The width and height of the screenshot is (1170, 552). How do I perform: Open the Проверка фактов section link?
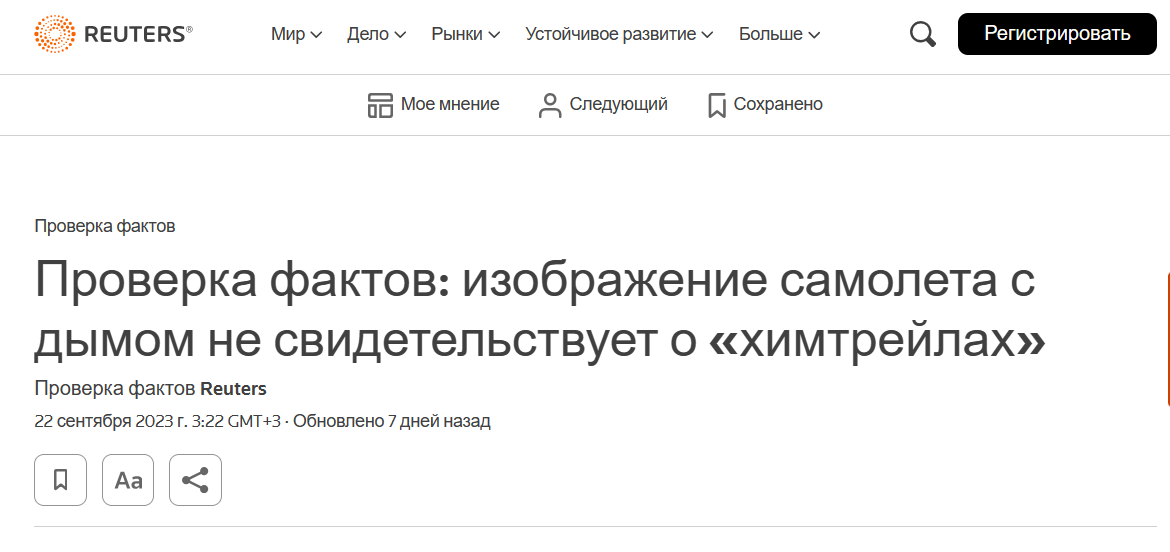point(105,226)
